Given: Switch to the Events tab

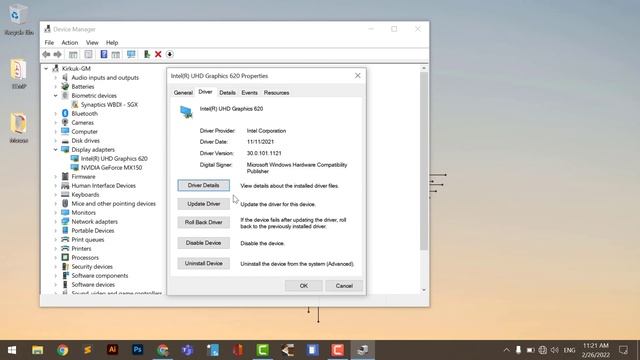Looking at the screenshot, I should click(249, 93).
